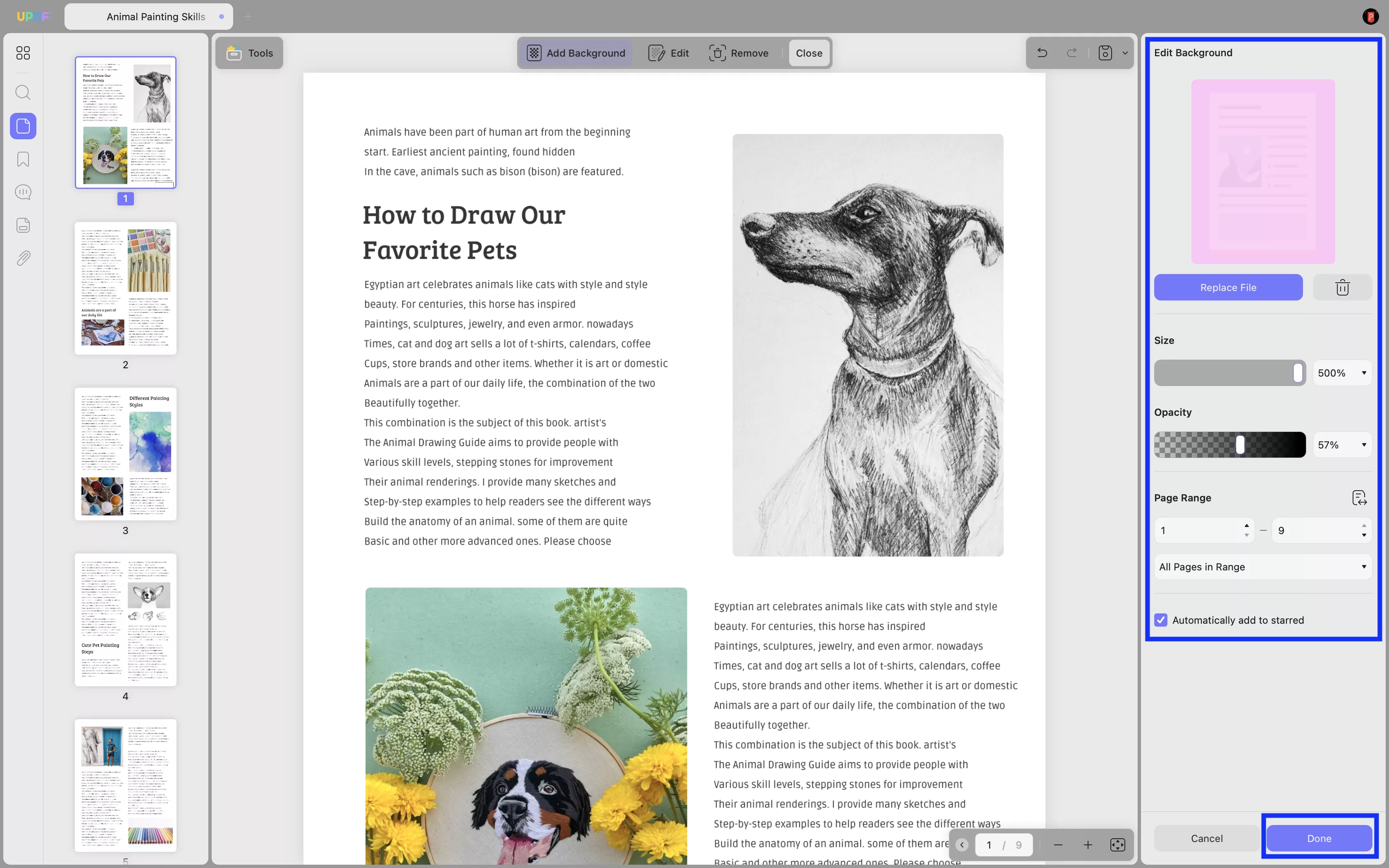Open the search panel icon
This screenshot has height=868, width=1389.
coord(23,93)
